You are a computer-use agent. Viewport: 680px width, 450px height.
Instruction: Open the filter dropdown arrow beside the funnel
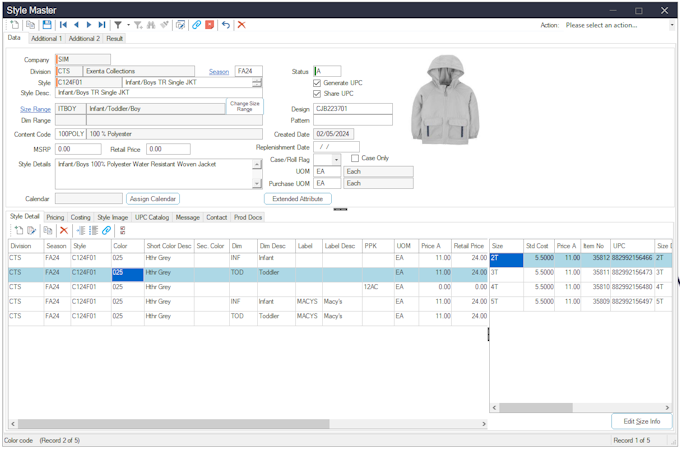point(128,25)
